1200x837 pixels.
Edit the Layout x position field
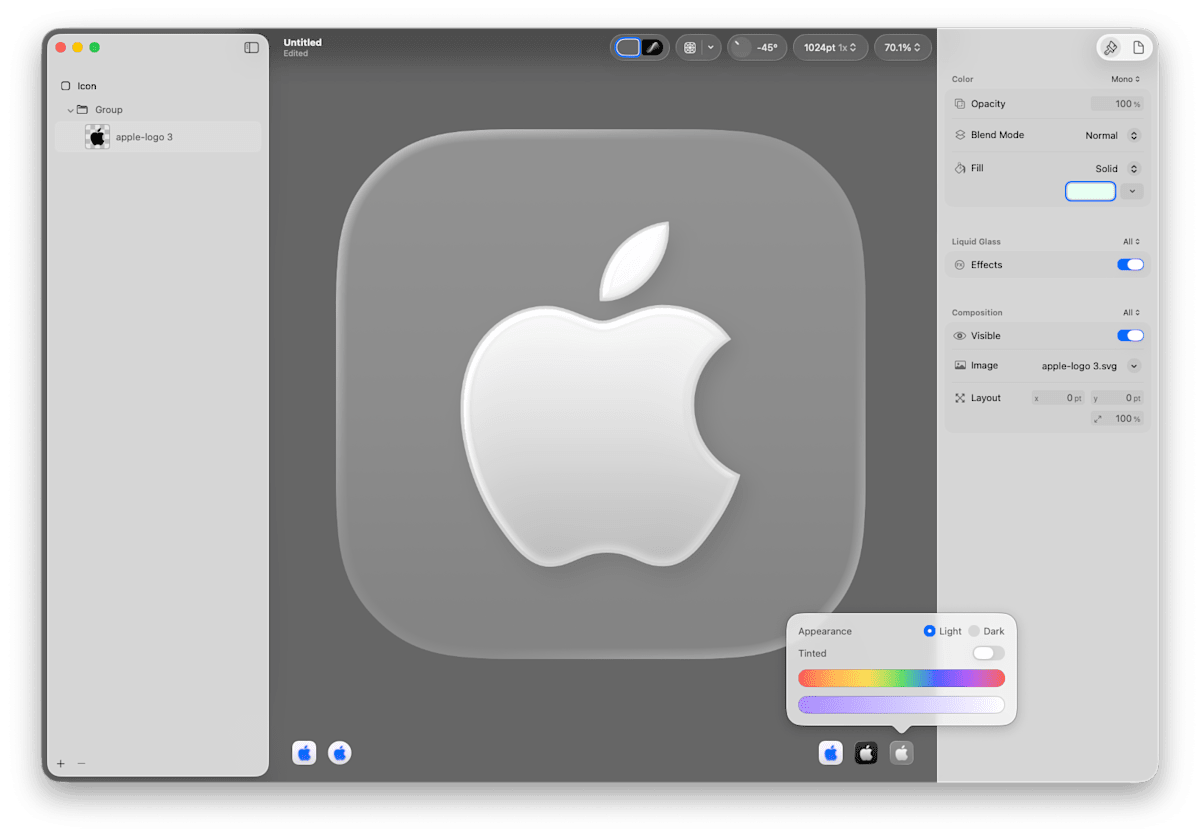(1058, 398)
